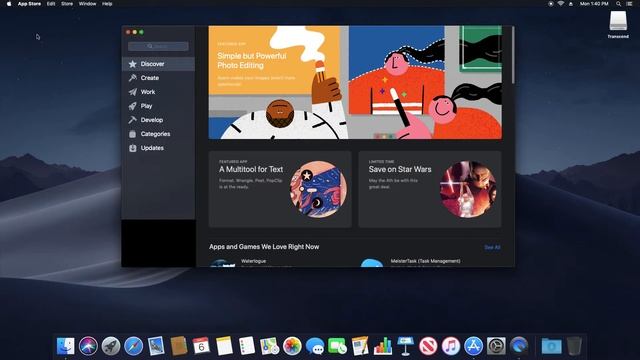This screenshot has height=360, width=640.
Task: Click the App Store search field
Action: tap(158, 46)
